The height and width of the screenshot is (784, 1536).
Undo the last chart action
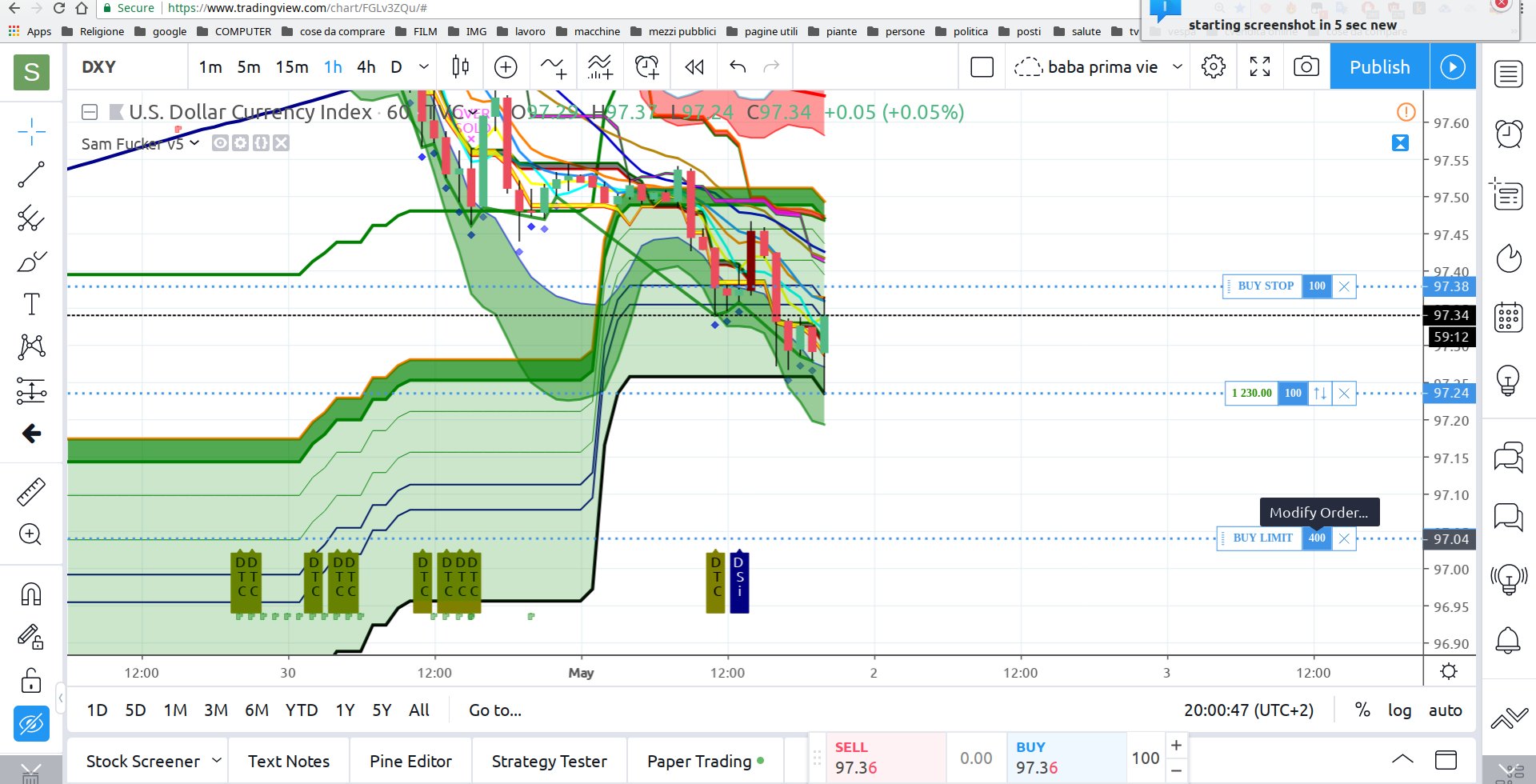(x=738, y=67)
